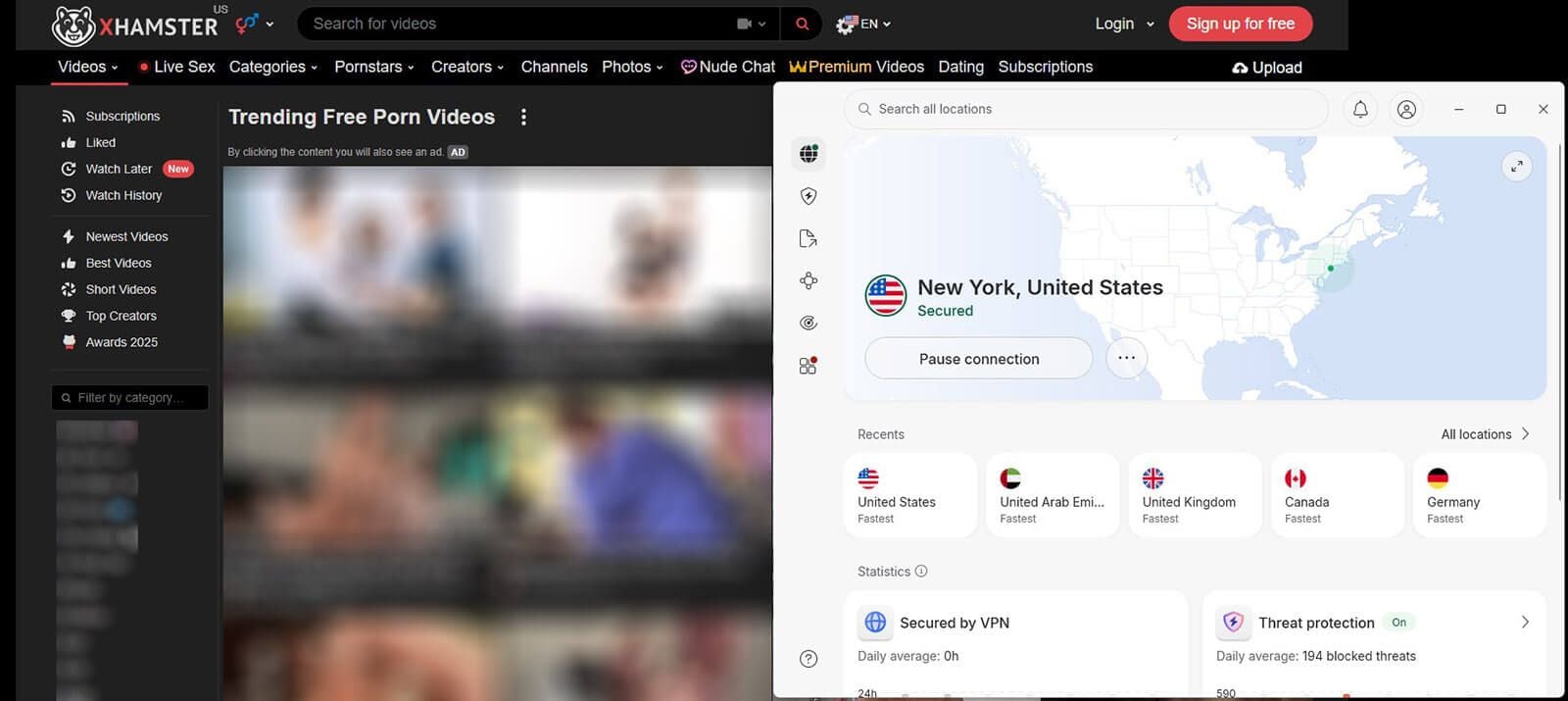Expand the map to full view

(1517, 166)
